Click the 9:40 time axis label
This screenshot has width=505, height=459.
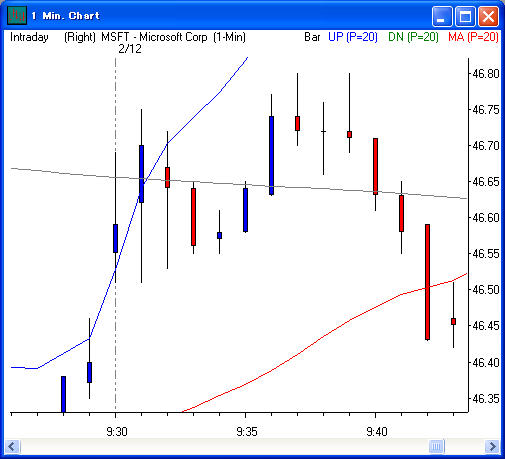pyautogui.click(x=377, y=432)
